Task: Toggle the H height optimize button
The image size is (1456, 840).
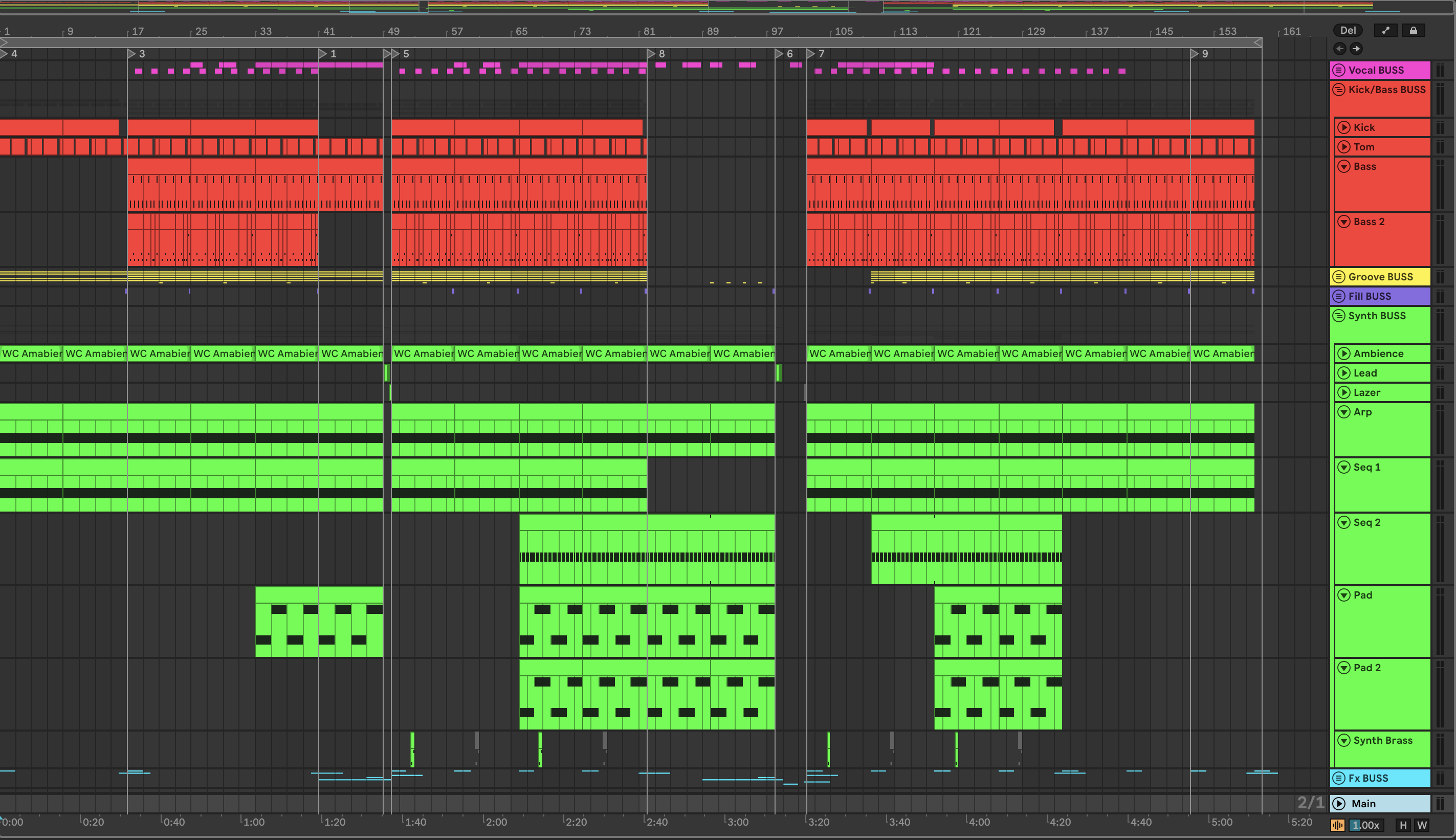Action: [1403, 825]
